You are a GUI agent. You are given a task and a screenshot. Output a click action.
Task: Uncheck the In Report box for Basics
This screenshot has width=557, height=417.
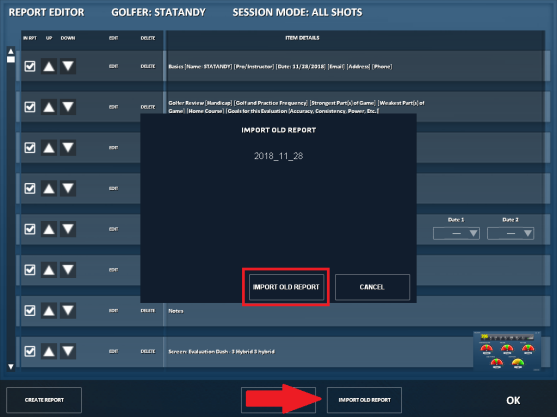point(30,66)
